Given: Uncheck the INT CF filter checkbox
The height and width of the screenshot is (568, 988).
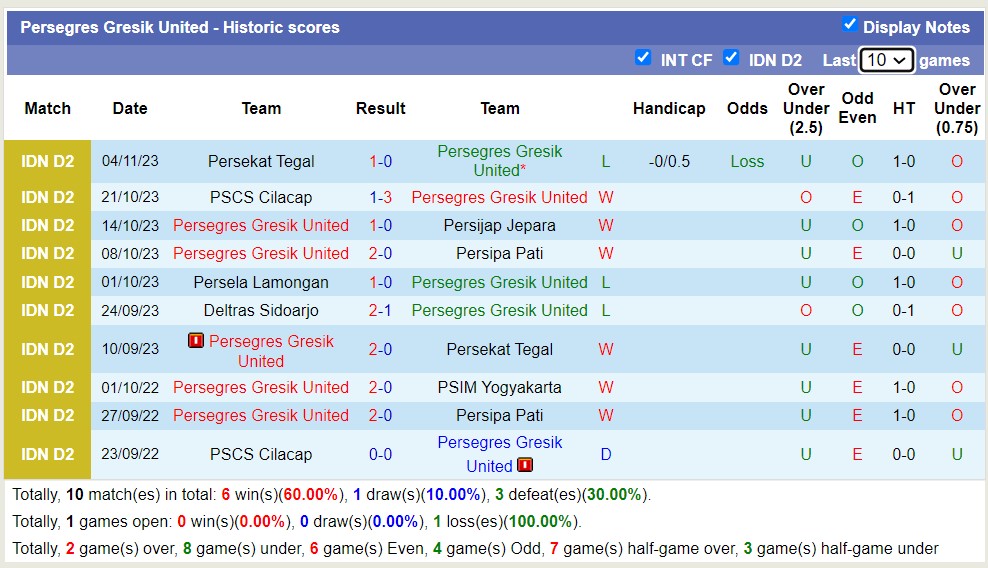Looking at the screenshot, I should (x=643, y=57).
